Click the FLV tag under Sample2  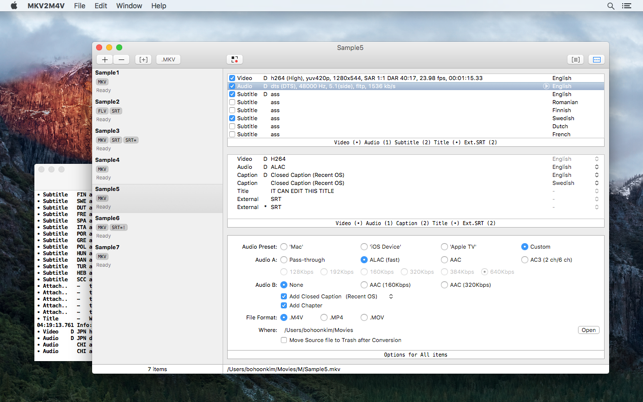point(102,111)
